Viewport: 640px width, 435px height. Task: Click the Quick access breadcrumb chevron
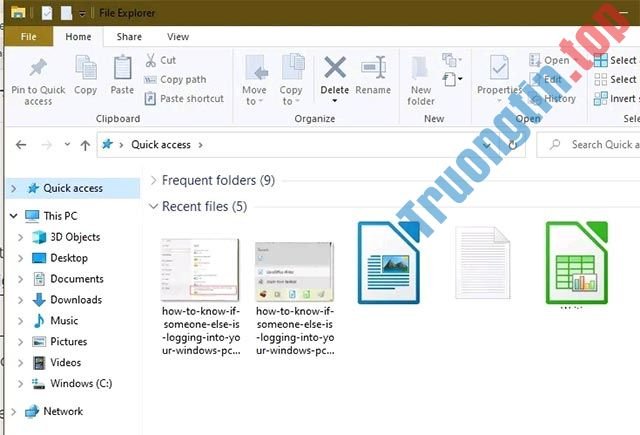click(x=200, y=145)
